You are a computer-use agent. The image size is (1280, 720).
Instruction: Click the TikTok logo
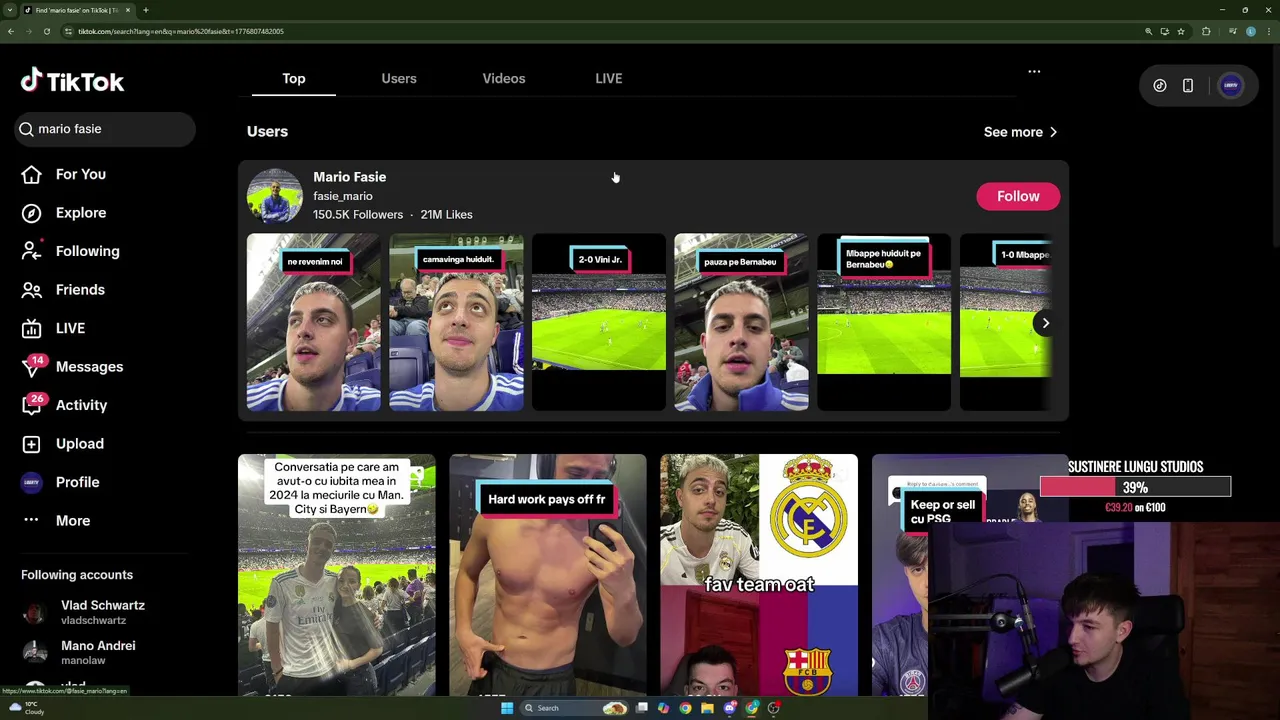pos(72,81)
